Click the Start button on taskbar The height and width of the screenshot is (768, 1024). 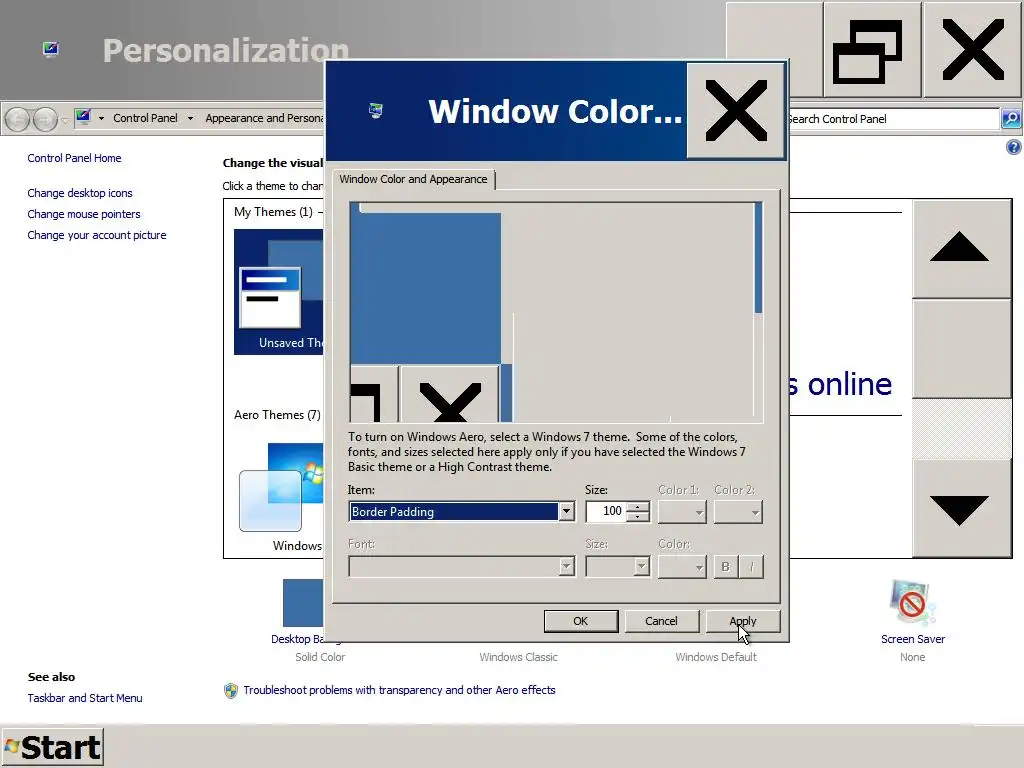click(x=52, y=747)
